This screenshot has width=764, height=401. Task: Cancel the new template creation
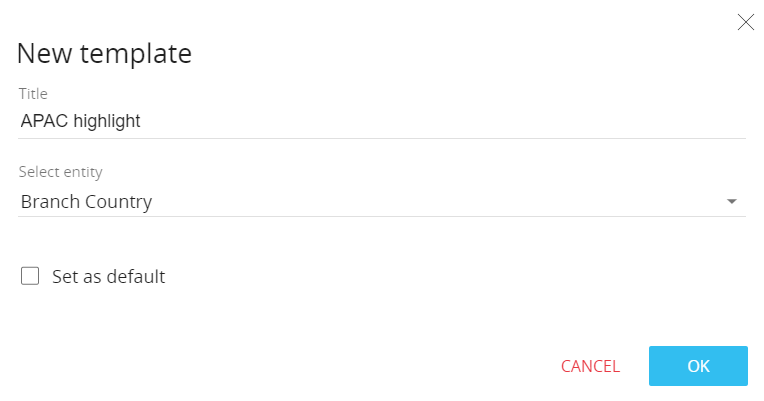(590, 366)
